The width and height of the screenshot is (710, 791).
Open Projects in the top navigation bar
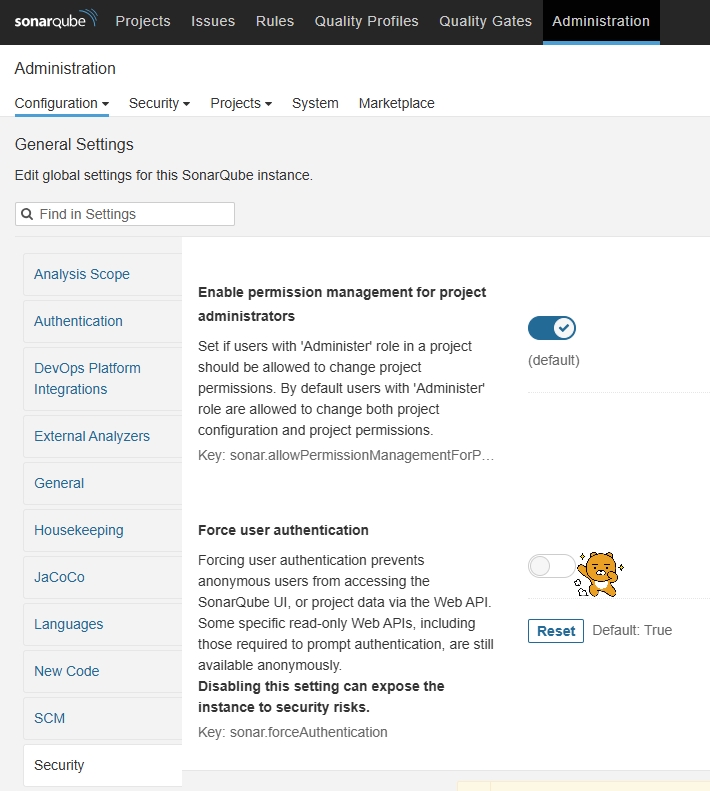coord(143,21)
